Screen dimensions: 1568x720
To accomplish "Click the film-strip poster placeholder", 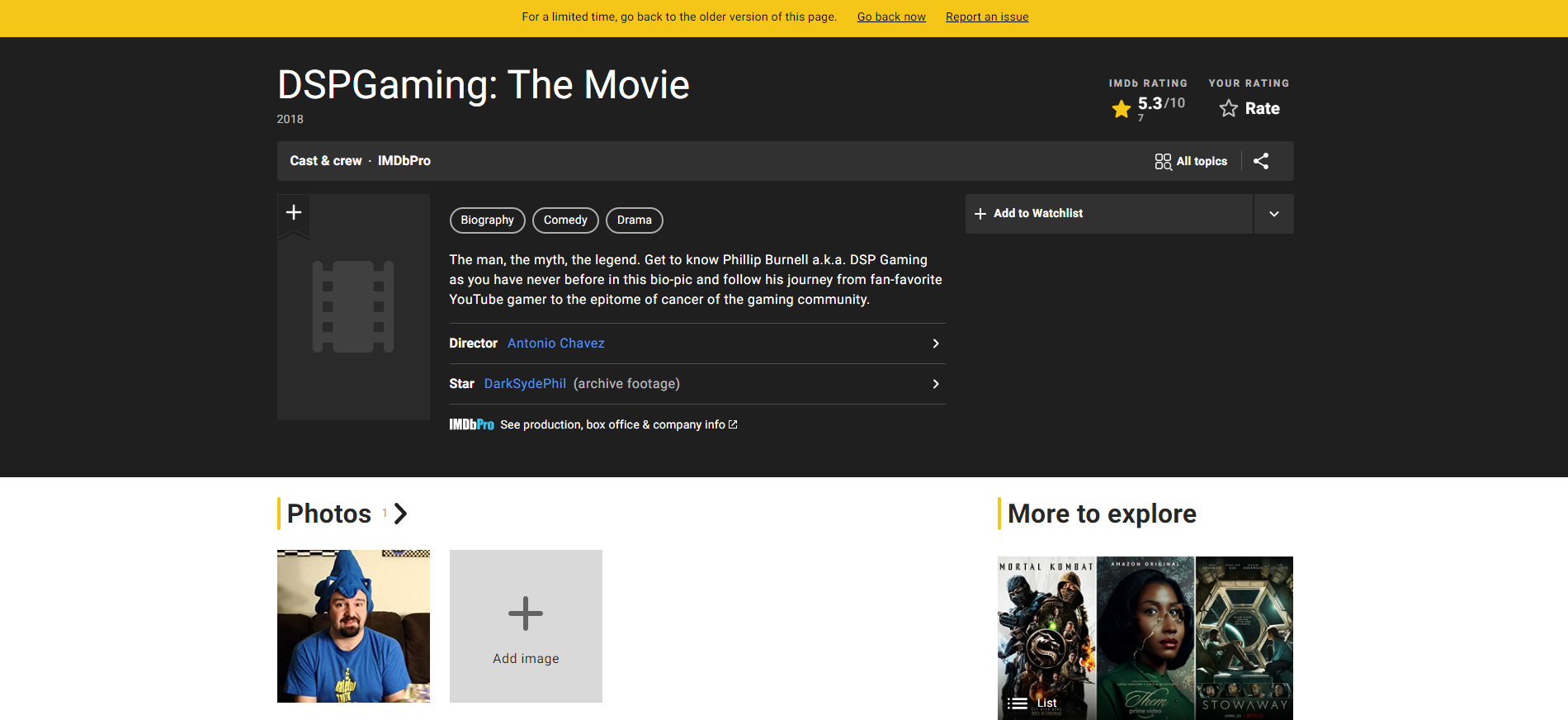I will point(353,307).
